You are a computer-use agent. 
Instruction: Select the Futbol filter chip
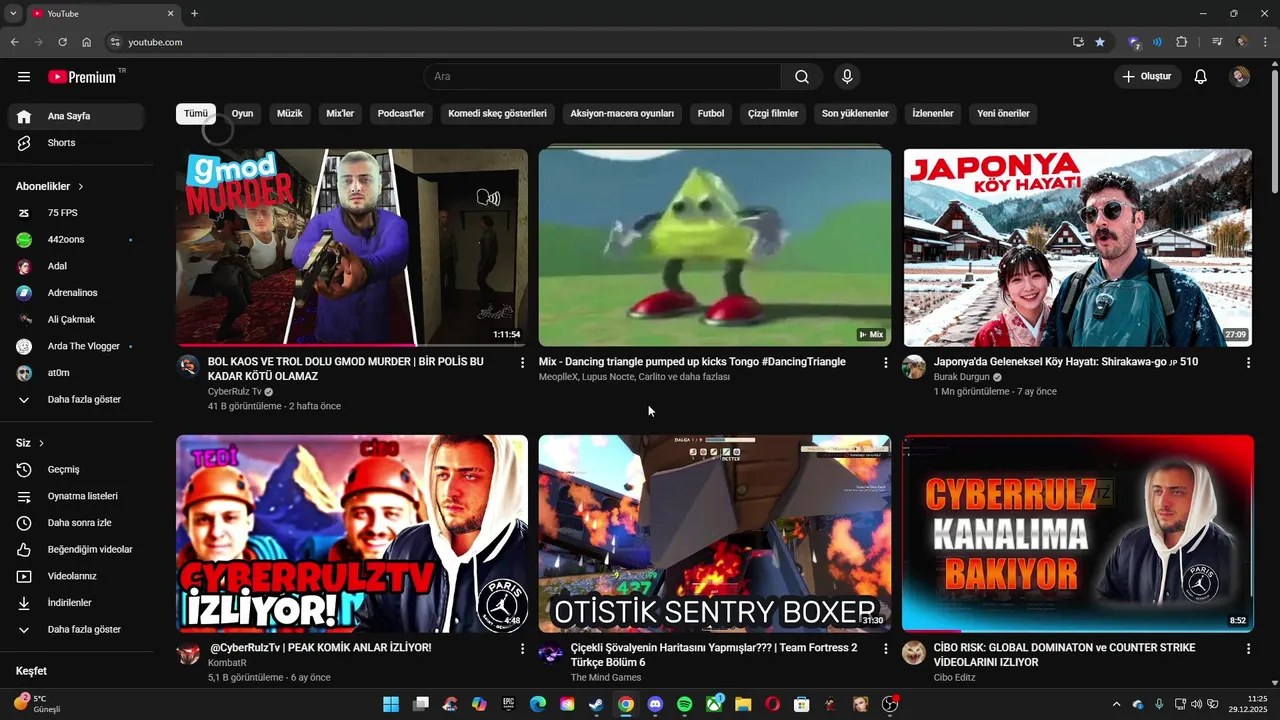pos(711,114)
